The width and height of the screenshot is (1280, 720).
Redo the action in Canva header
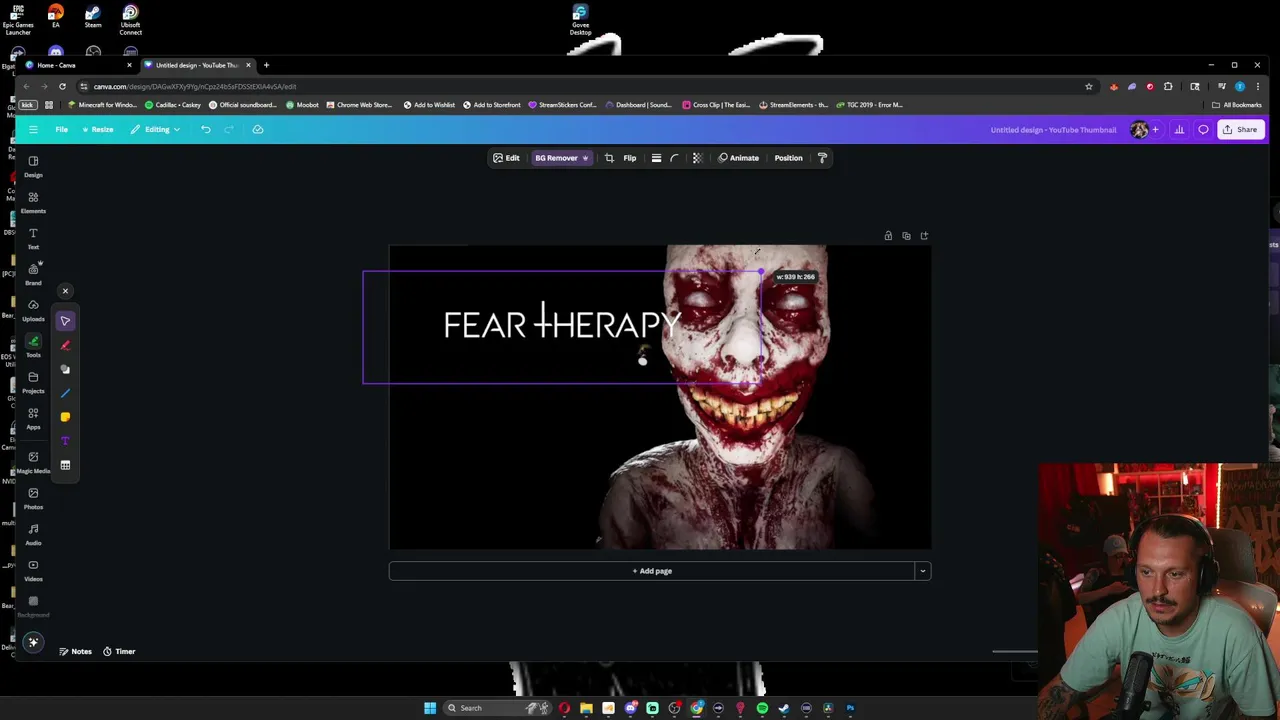point(229,129)
